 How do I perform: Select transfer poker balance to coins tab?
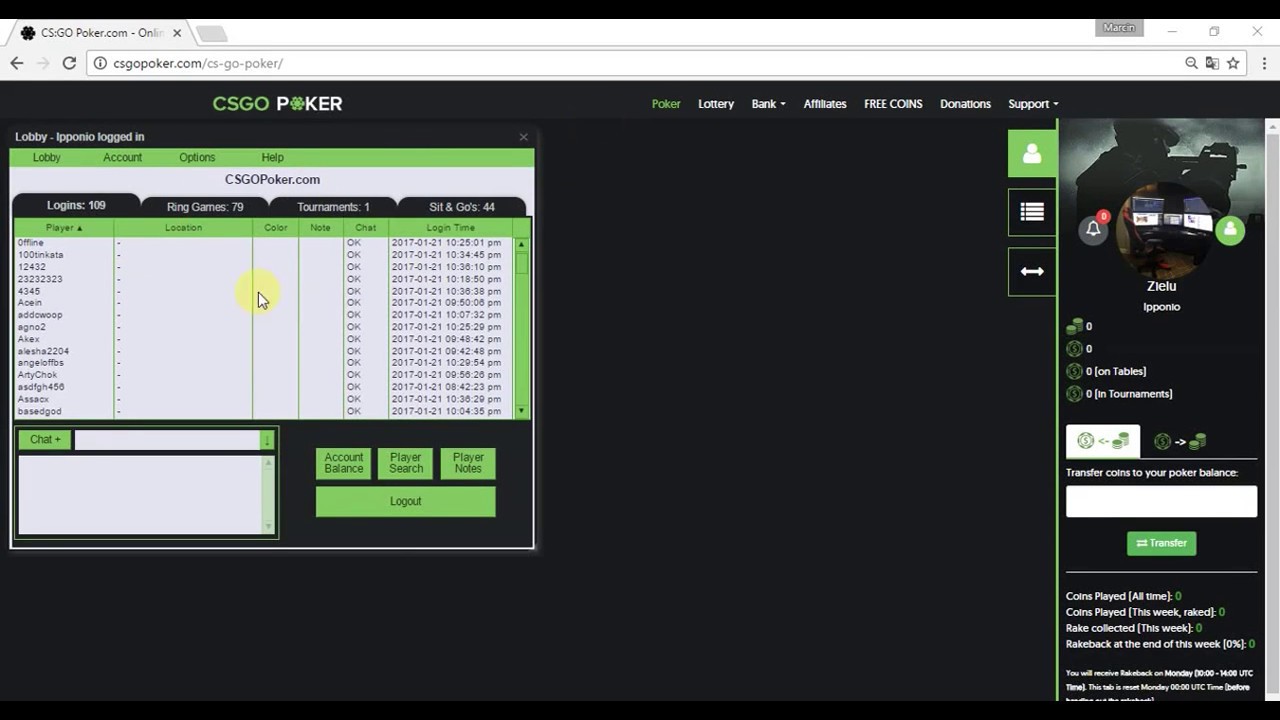coord(1180,441)
